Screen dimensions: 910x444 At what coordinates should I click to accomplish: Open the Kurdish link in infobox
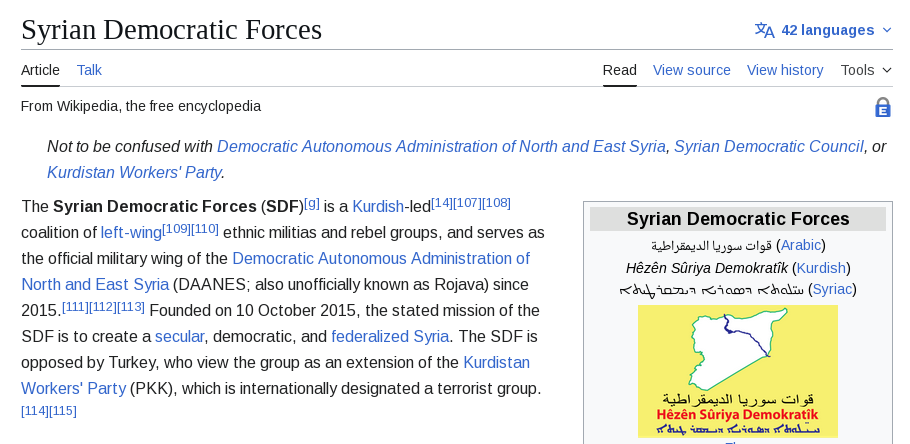click(821, 268)
